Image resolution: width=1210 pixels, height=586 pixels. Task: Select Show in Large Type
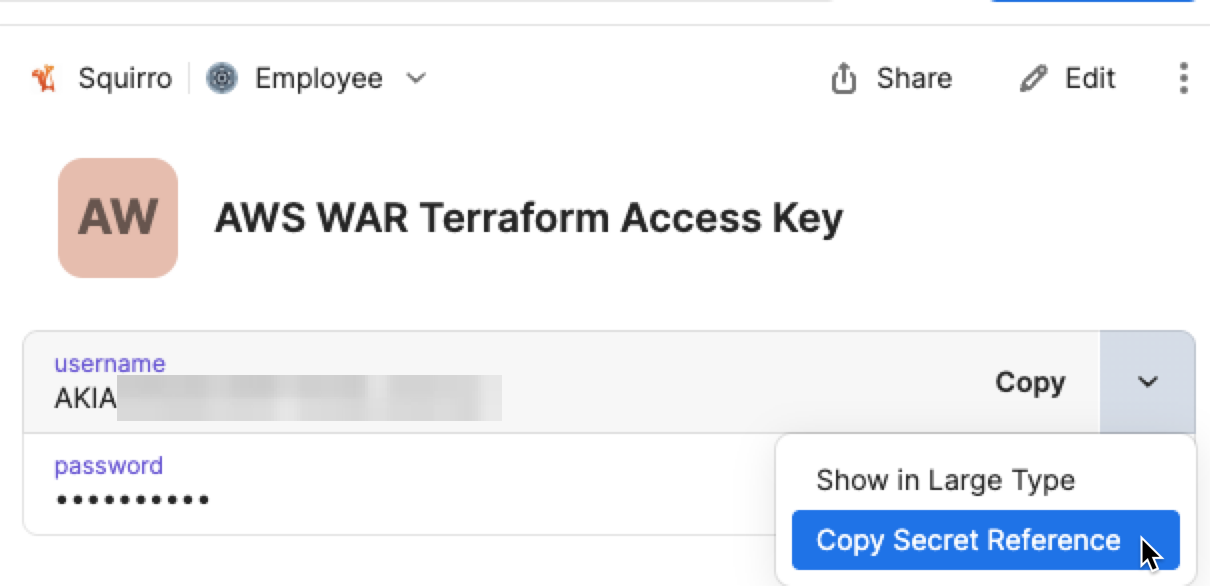tap(945, 480)
